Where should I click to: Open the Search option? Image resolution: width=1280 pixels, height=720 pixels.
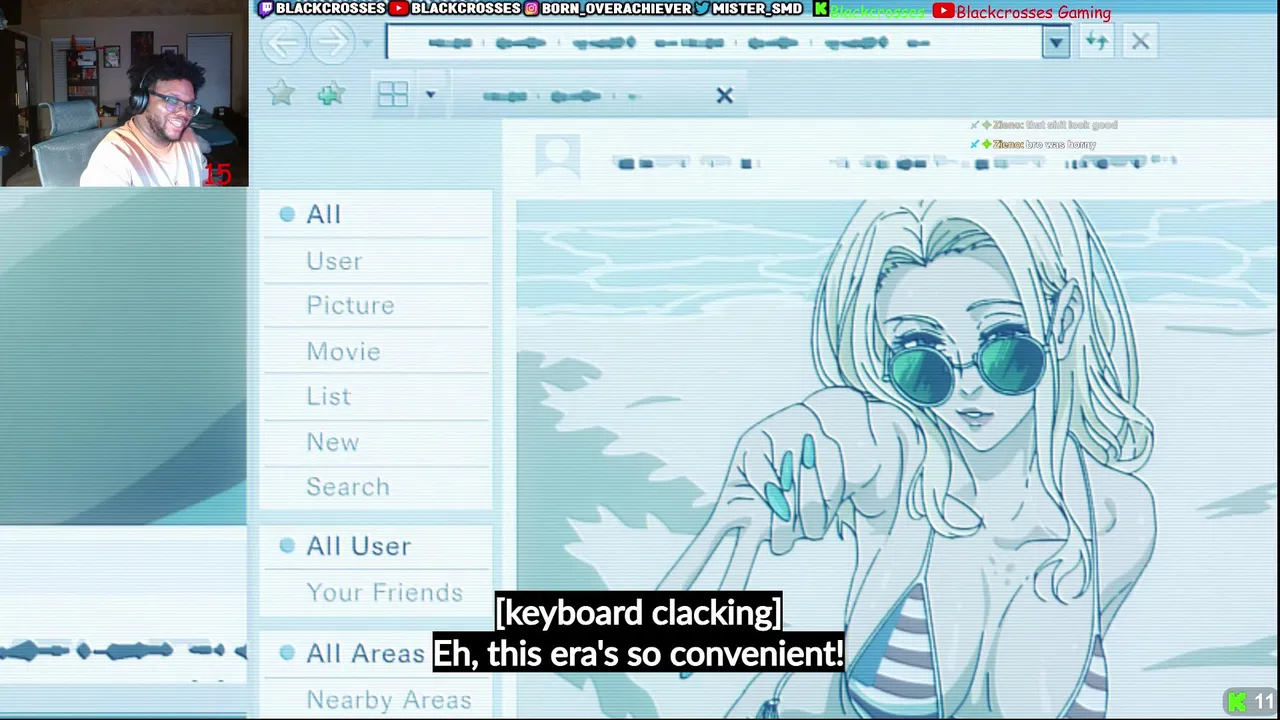click(347, 487)
